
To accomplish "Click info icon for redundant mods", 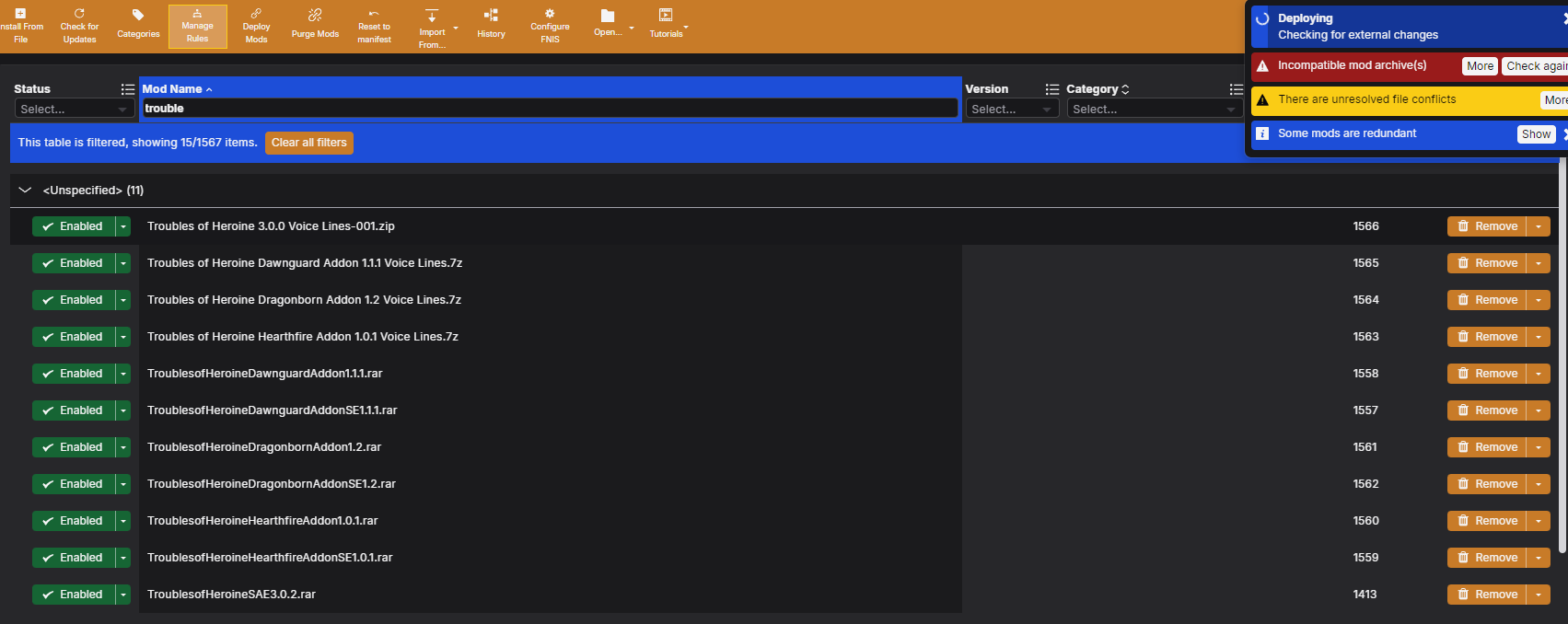I will point(1262,133).
